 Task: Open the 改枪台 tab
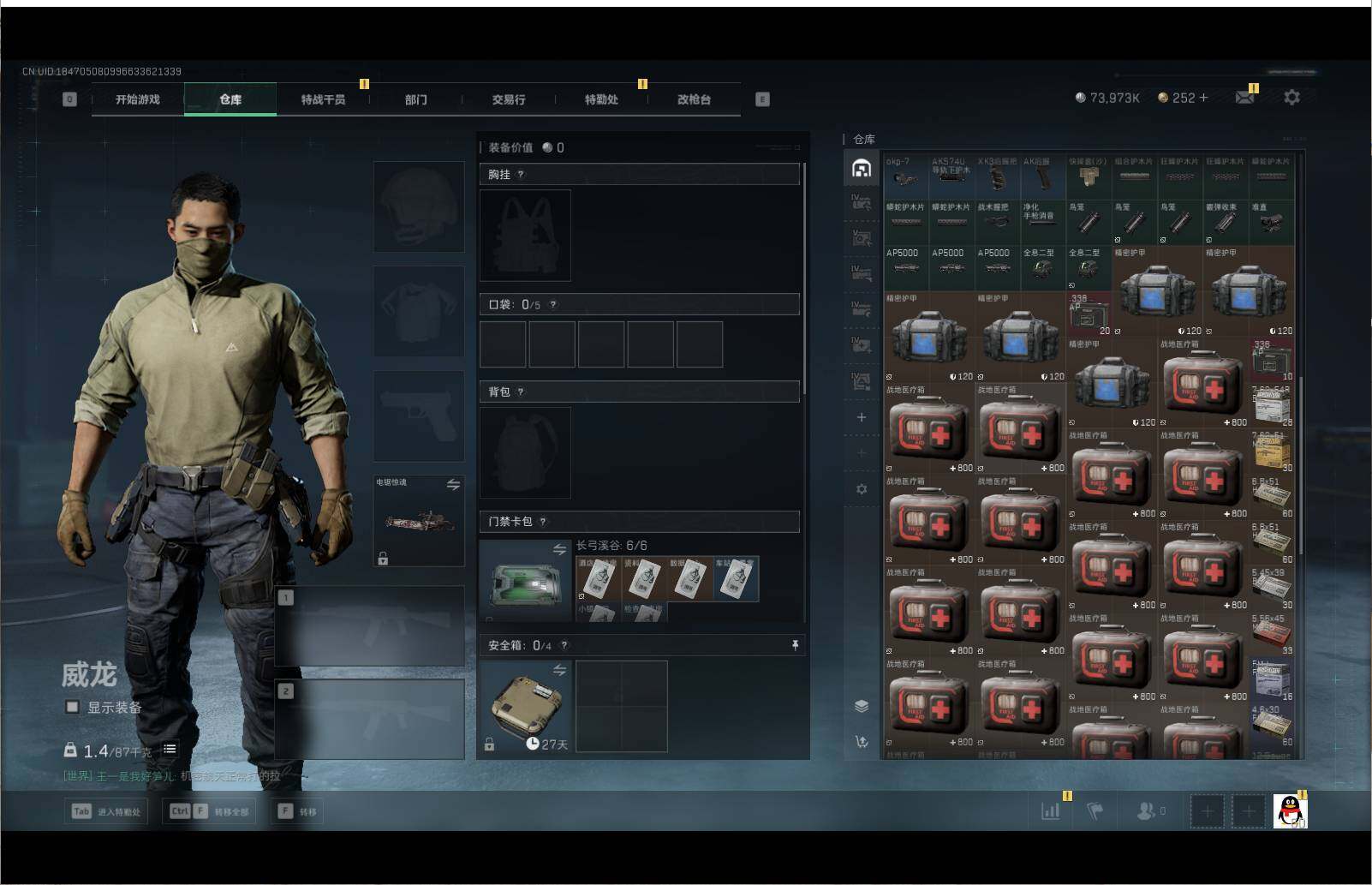click(x=694, y=99)
